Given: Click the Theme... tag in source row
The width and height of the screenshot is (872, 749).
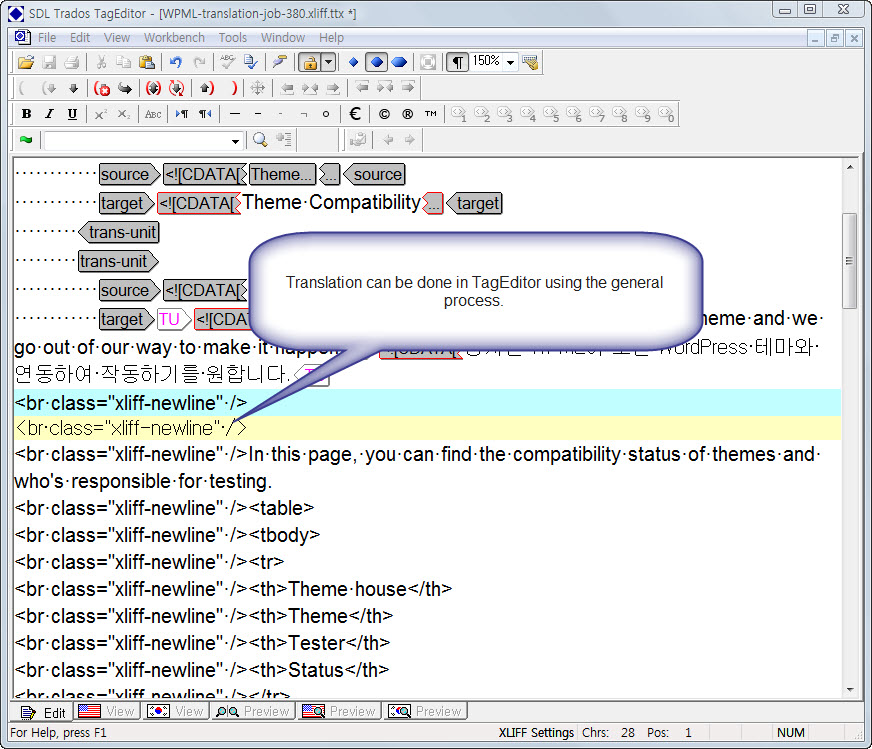Looking at the screenshot, I should [x=283, y=175].
